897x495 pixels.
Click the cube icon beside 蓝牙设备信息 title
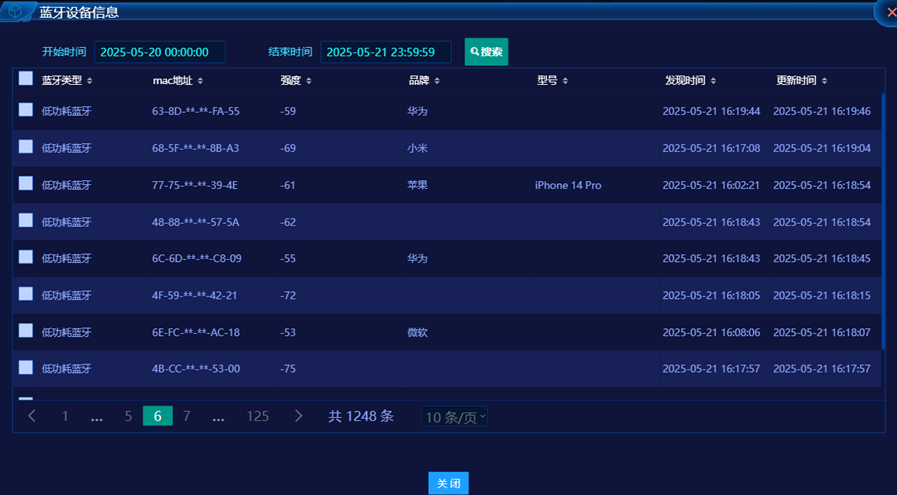click(x=16, y=12)
